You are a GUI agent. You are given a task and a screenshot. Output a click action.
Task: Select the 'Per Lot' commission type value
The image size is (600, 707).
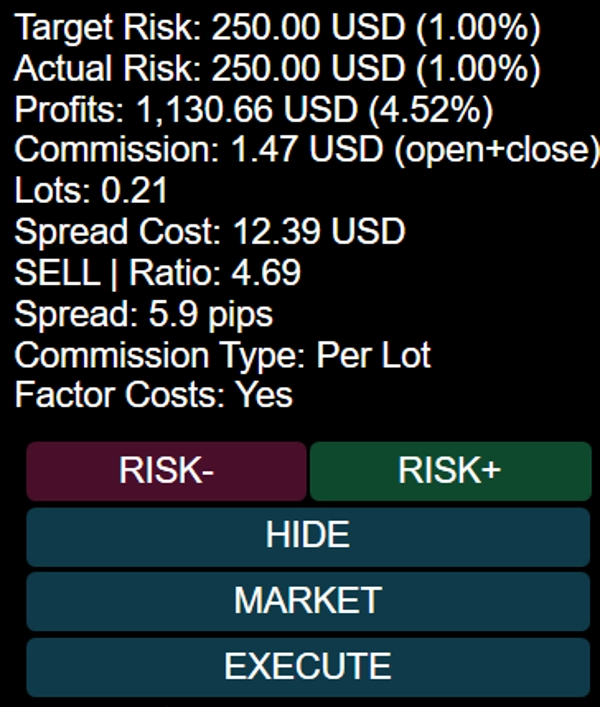[x=374, y=355]
